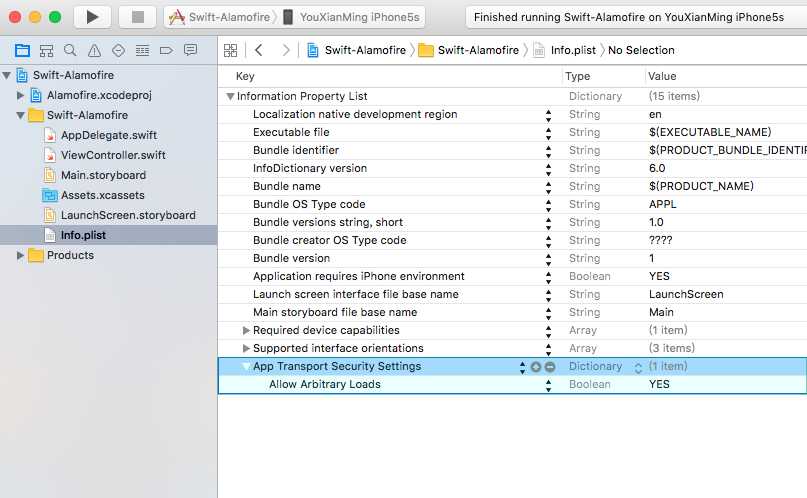This screenshot has height=498, width=807.
Task: Open key stepper for Executable file
Action: coord(548,133)
